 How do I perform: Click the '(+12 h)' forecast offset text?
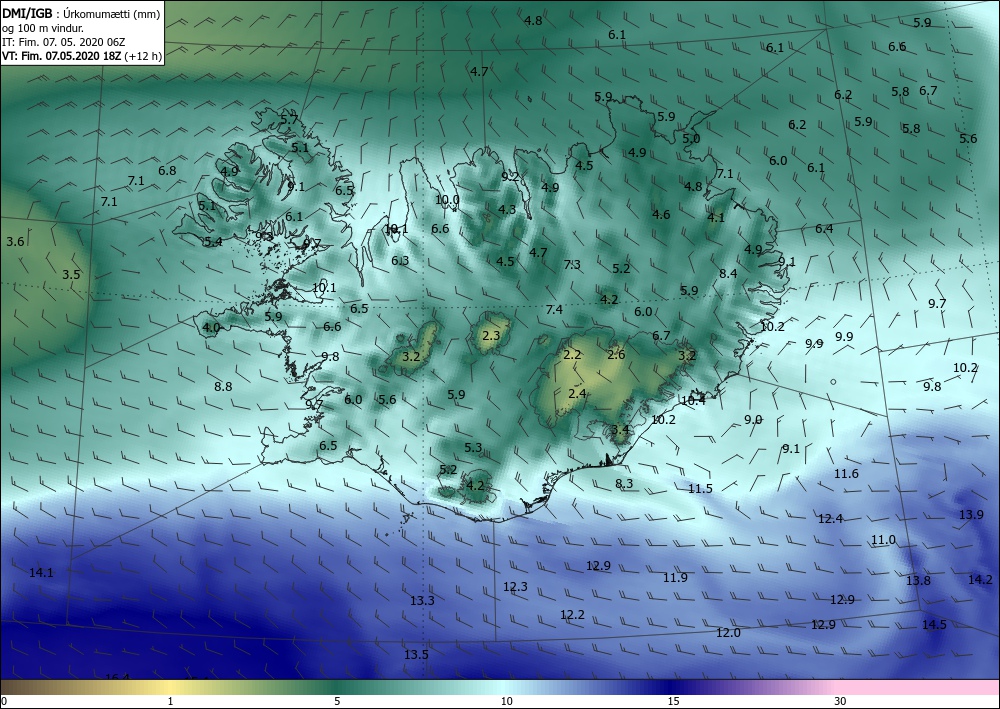(x=143, y=56)
